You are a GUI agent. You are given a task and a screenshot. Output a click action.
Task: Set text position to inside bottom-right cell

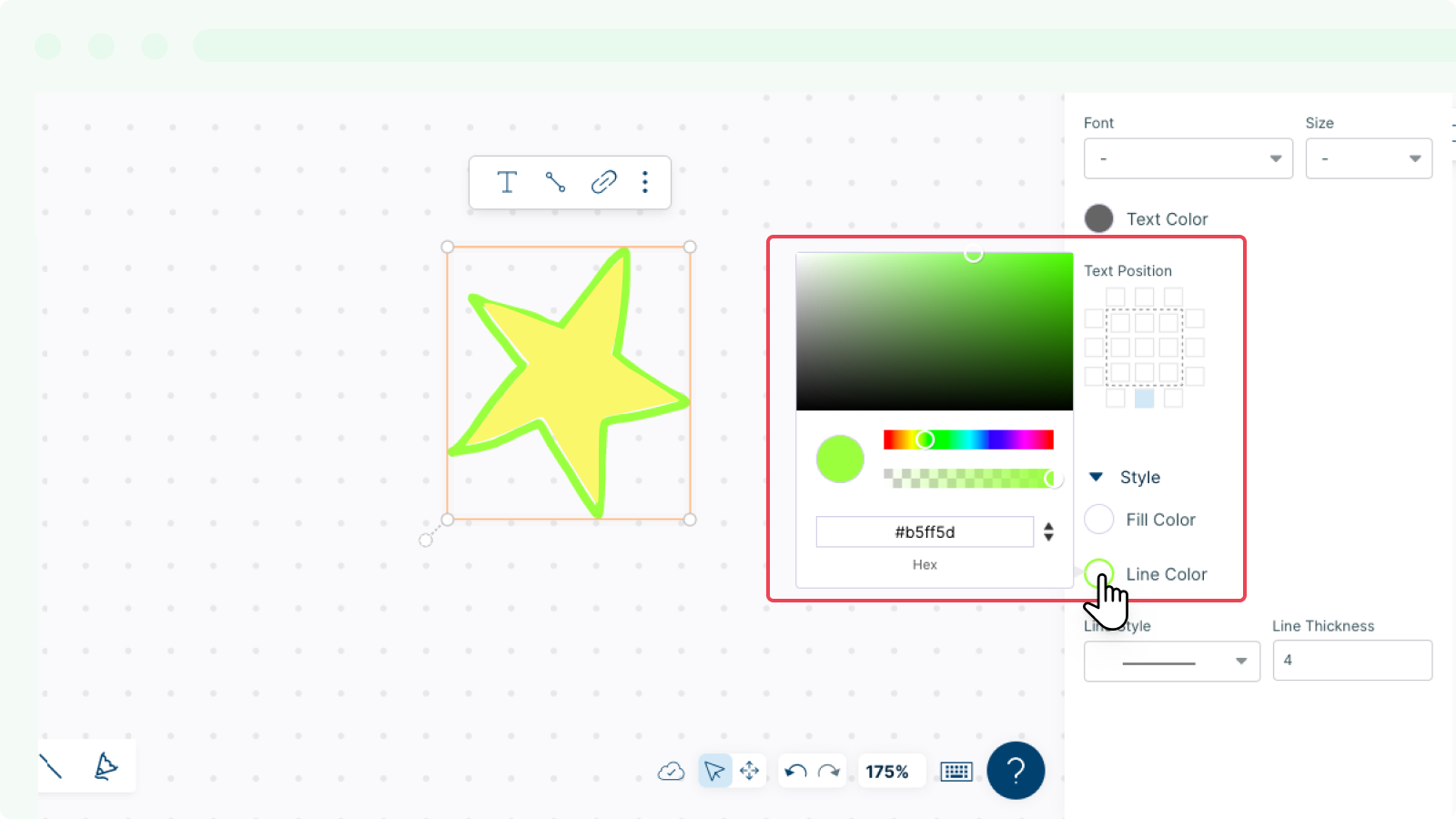coord(1169,372)
